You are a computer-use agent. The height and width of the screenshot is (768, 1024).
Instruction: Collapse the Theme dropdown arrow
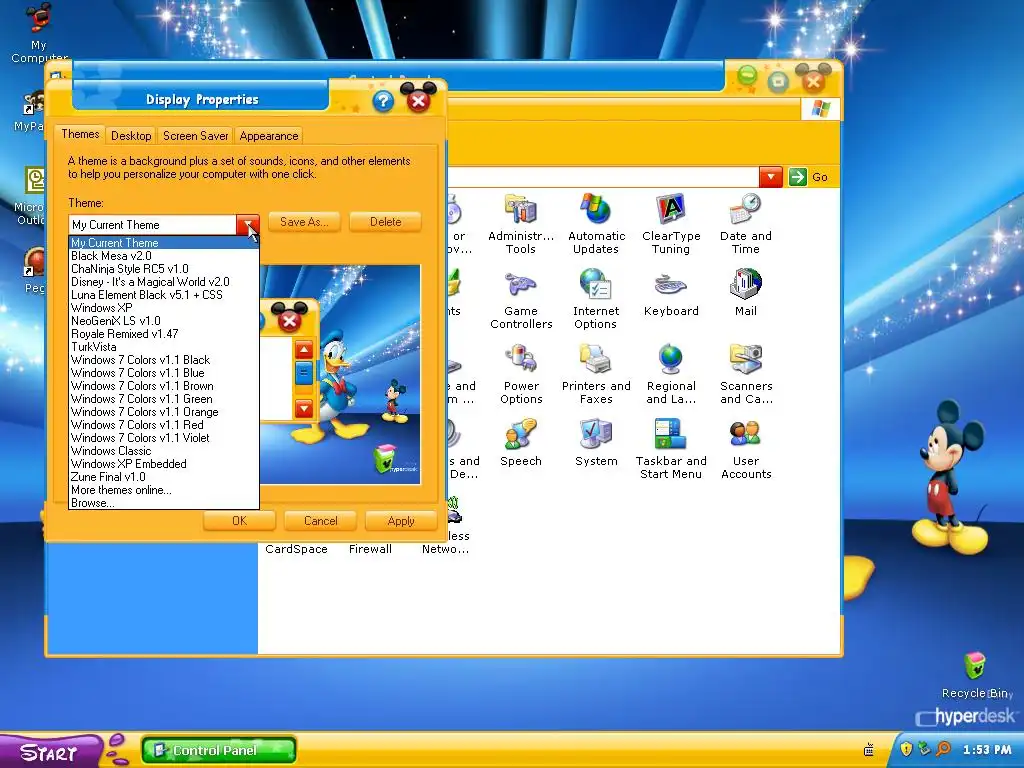point(248,225)
